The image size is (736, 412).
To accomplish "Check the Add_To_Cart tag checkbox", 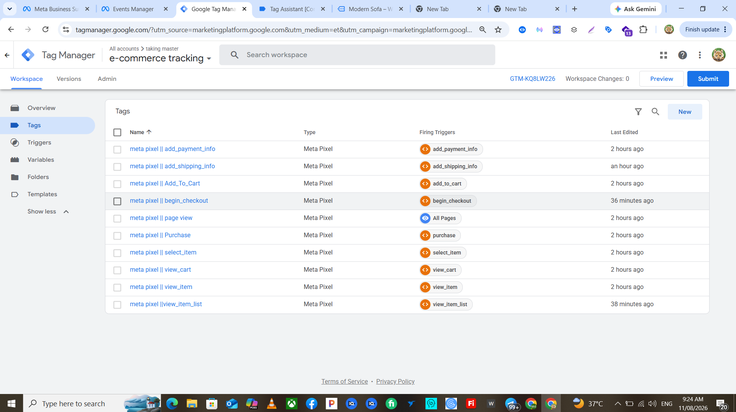I will [117, 184].
